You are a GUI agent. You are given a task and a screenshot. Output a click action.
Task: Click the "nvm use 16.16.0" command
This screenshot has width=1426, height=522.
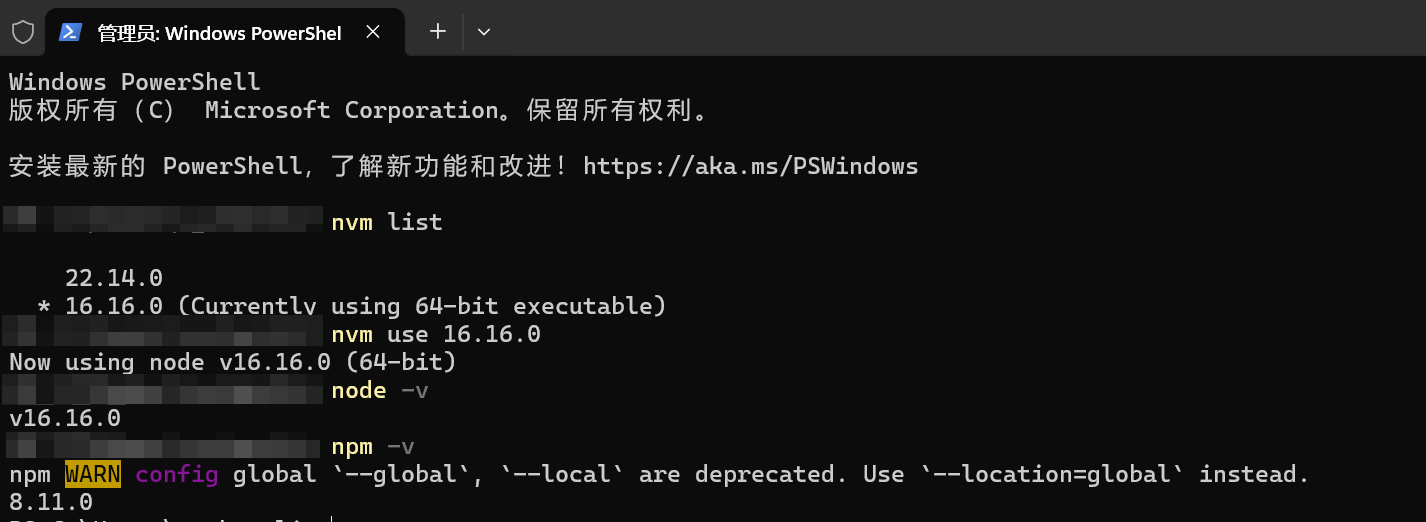(436, 334)
